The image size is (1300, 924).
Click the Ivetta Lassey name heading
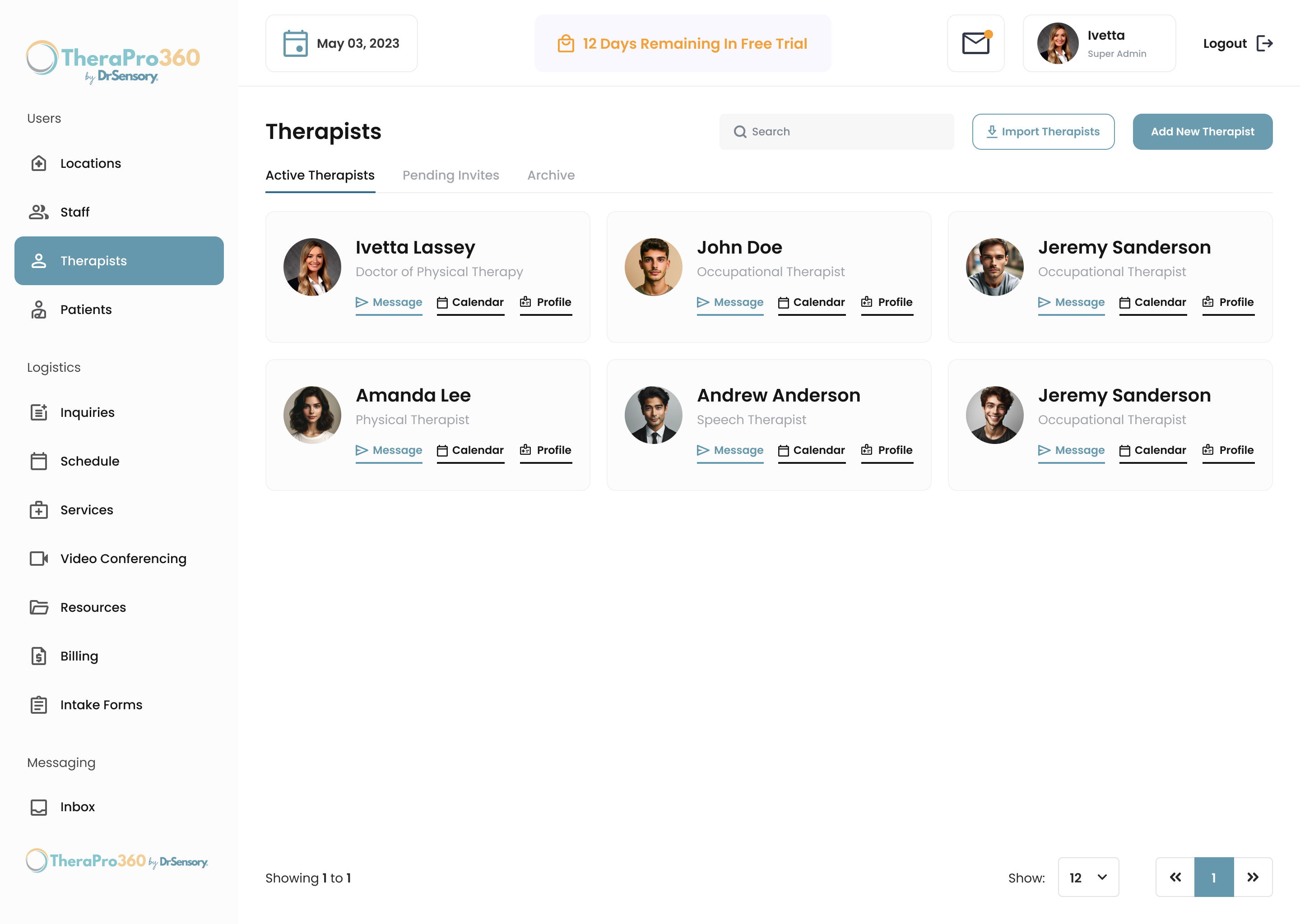pos(415,248)
